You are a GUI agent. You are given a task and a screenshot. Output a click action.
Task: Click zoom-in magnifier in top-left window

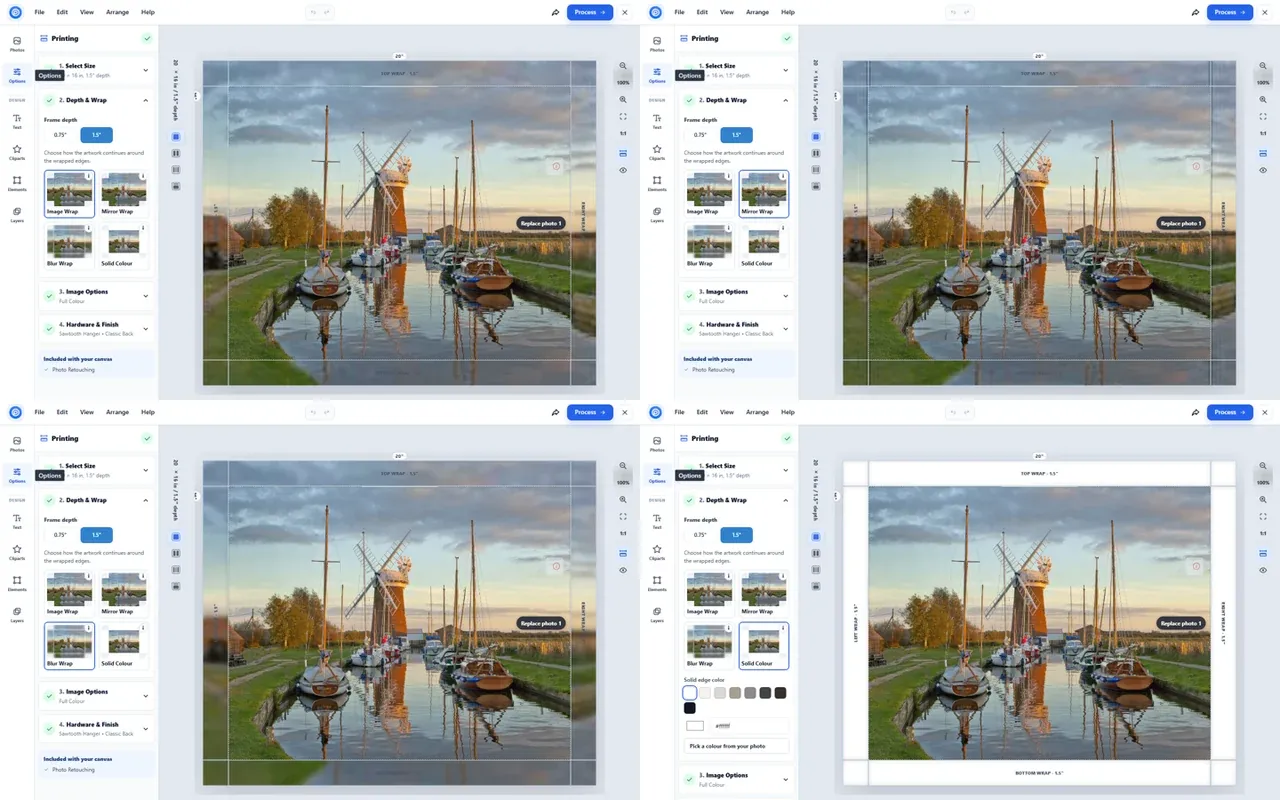(623, 99)
